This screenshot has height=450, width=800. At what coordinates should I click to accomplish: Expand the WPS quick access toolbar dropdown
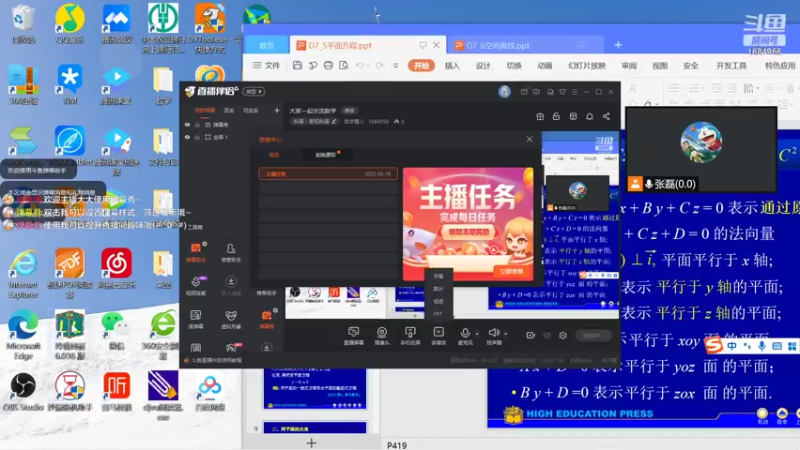coord(395,65)
